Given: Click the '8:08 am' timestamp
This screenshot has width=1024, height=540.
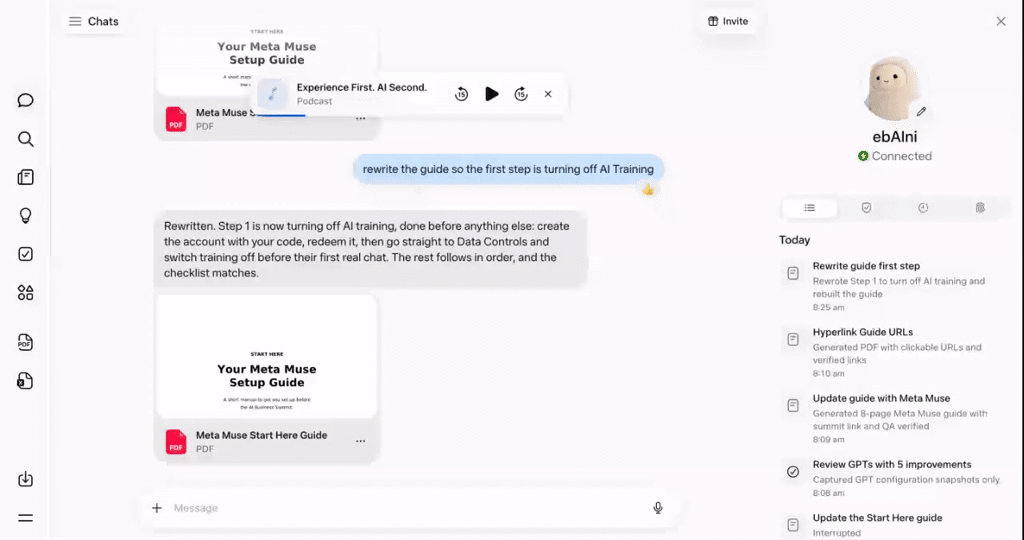Looking at the screenshot, I should pyautogui.click(x=828, y=493).
